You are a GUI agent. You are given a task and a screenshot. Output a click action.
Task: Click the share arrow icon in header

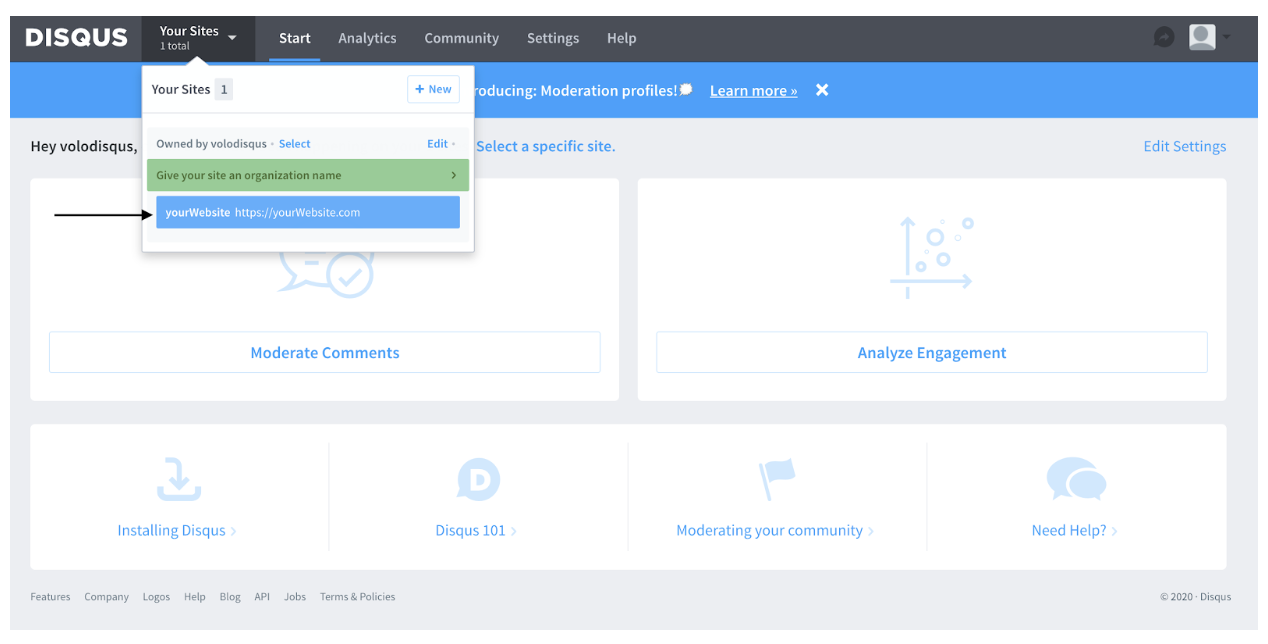(x=1163, y=38)
